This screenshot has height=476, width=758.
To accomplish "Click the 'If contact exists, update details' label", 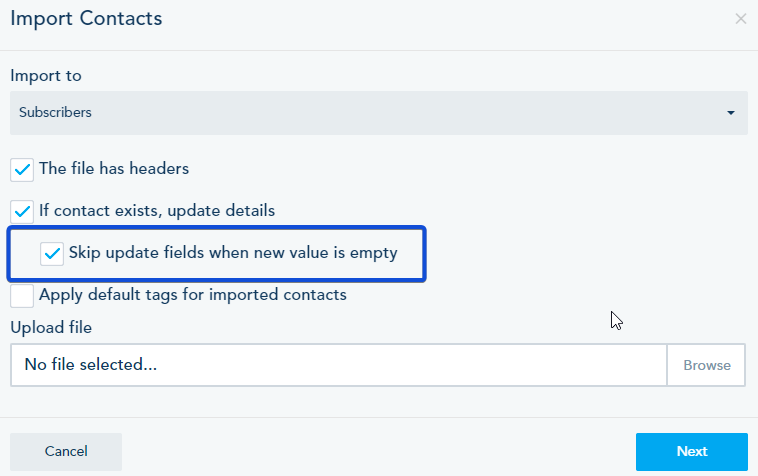I will (x=157, y=211).
